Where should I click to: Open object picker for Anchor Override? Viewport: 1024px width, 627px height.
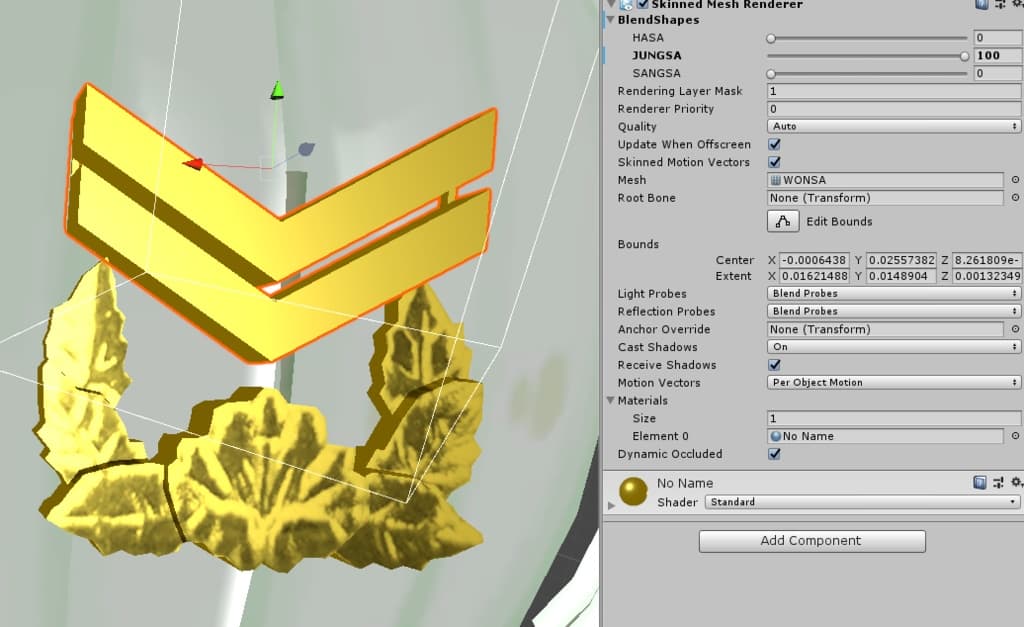pyautogui.click(x=1015, y=329)
